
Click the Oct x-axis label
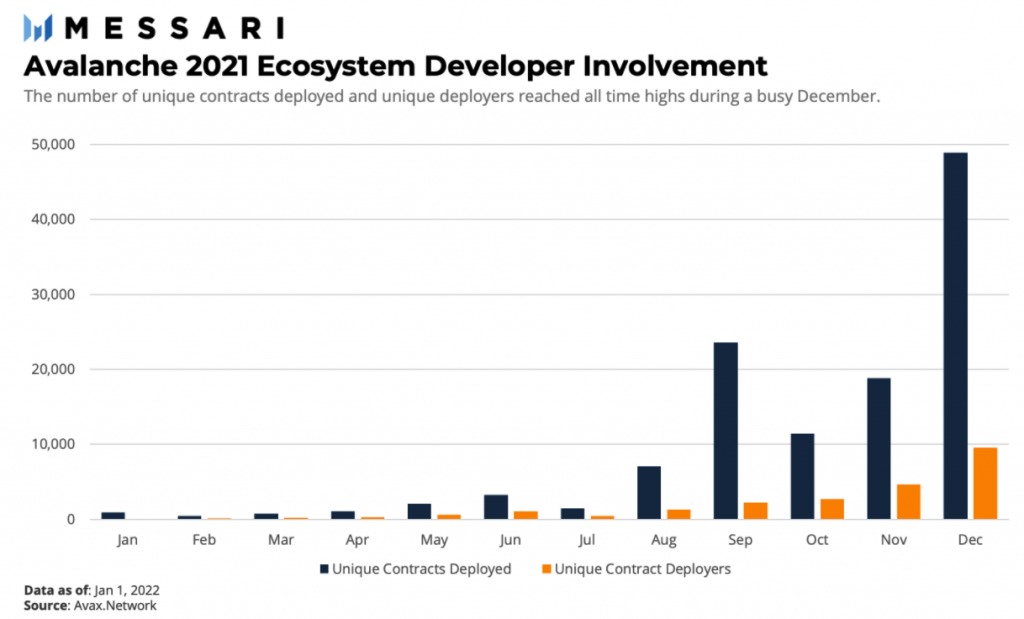click(x=817, y=540)
